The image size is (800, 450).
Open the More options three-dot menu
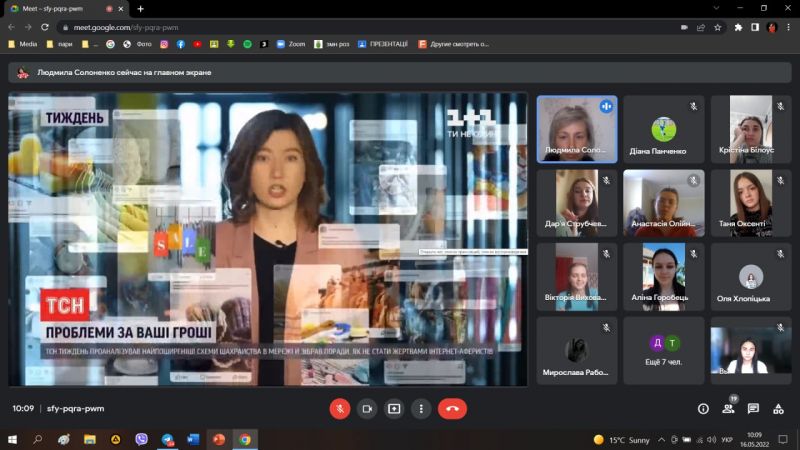[421, 409]
